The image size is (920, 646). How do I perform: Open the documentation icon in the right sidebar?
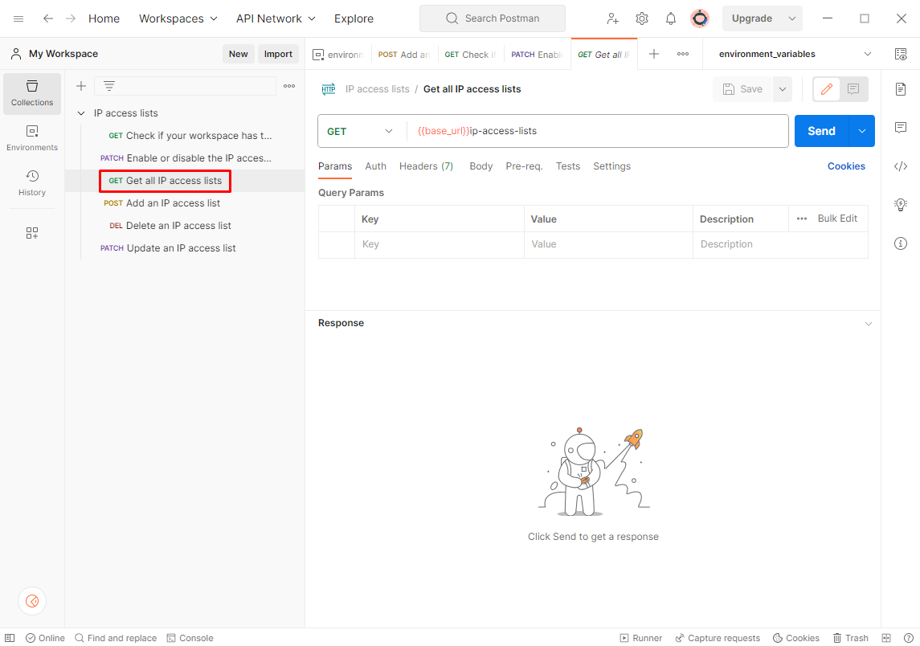(x=901, y=89)
